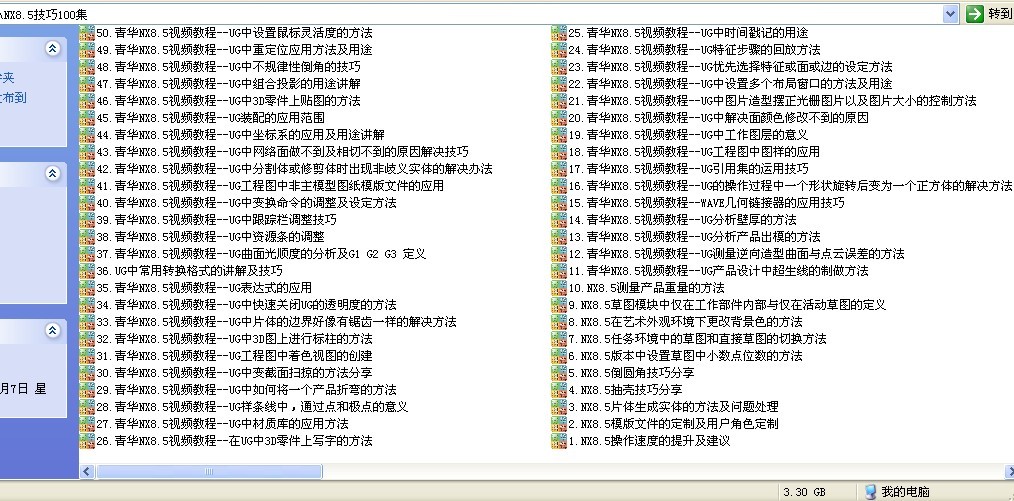Select file name 2 模版文件的定制及用户角色定制
Viewport: 1014px width, 501px height.
[x=673, y=424]
